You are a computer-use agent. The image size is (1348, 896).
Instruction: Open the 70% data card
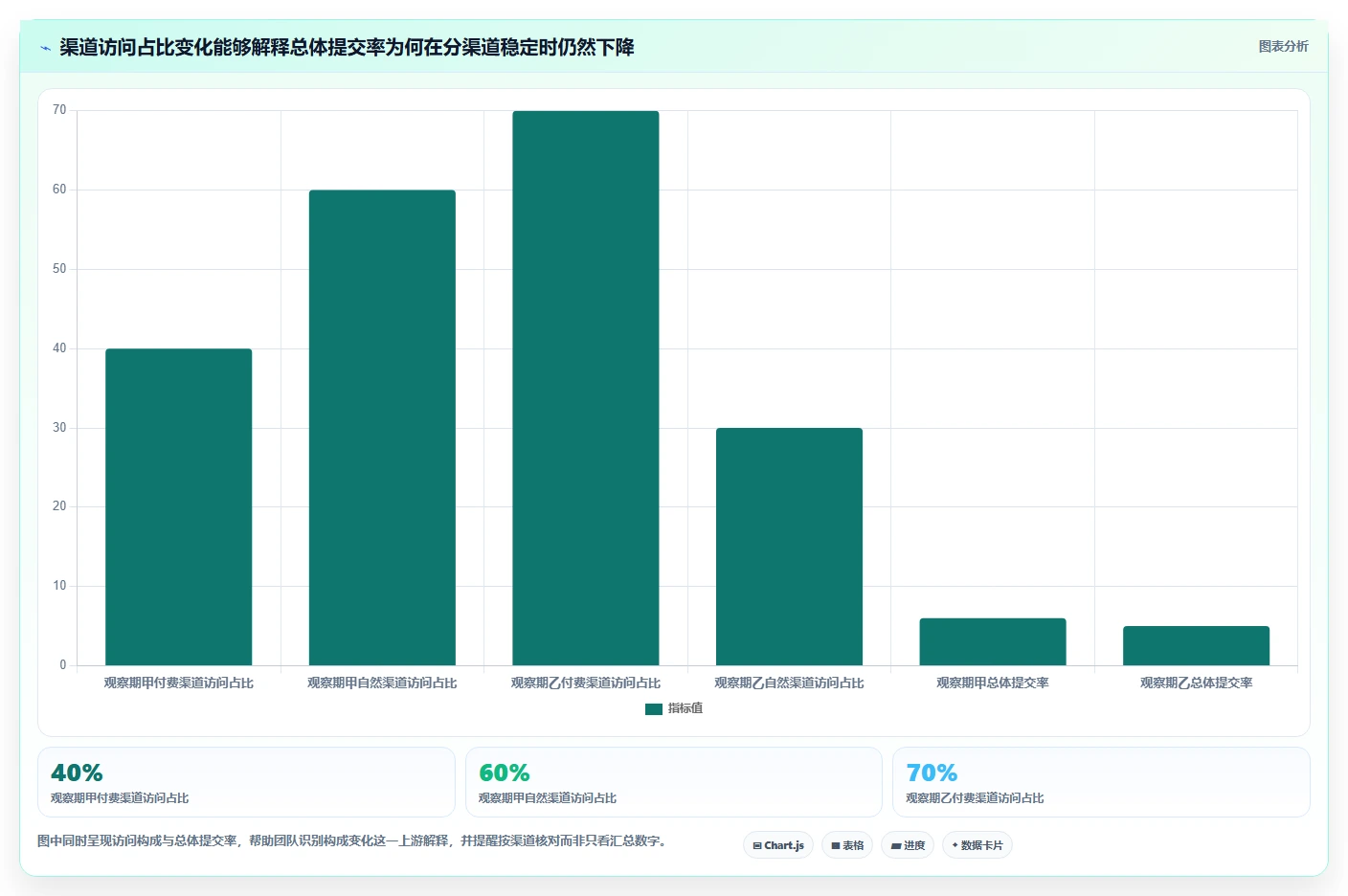[1101, 782]
